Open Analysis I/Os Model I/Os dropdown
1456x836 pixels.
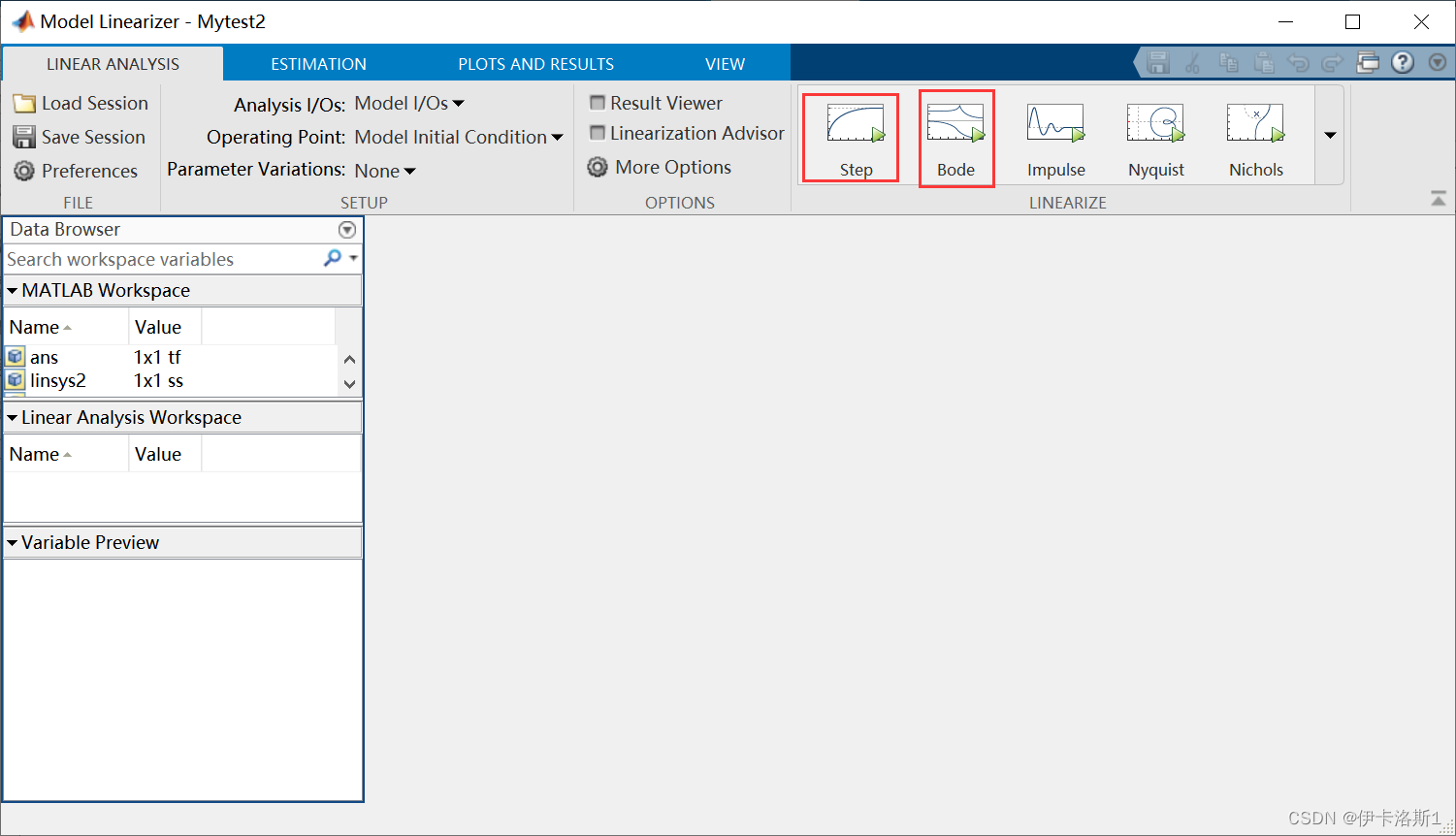tap(409, 103)
